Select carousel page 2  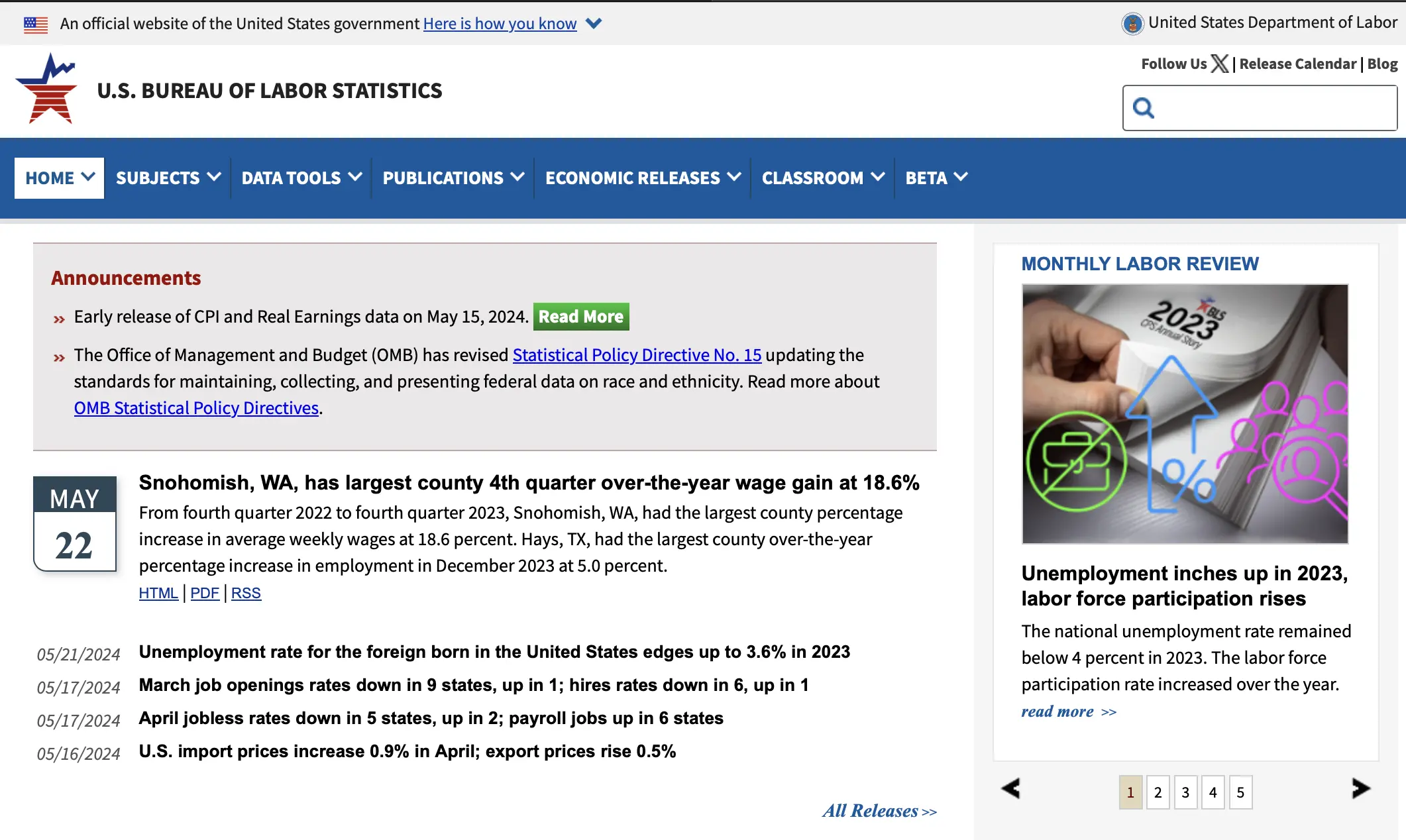1158,792
